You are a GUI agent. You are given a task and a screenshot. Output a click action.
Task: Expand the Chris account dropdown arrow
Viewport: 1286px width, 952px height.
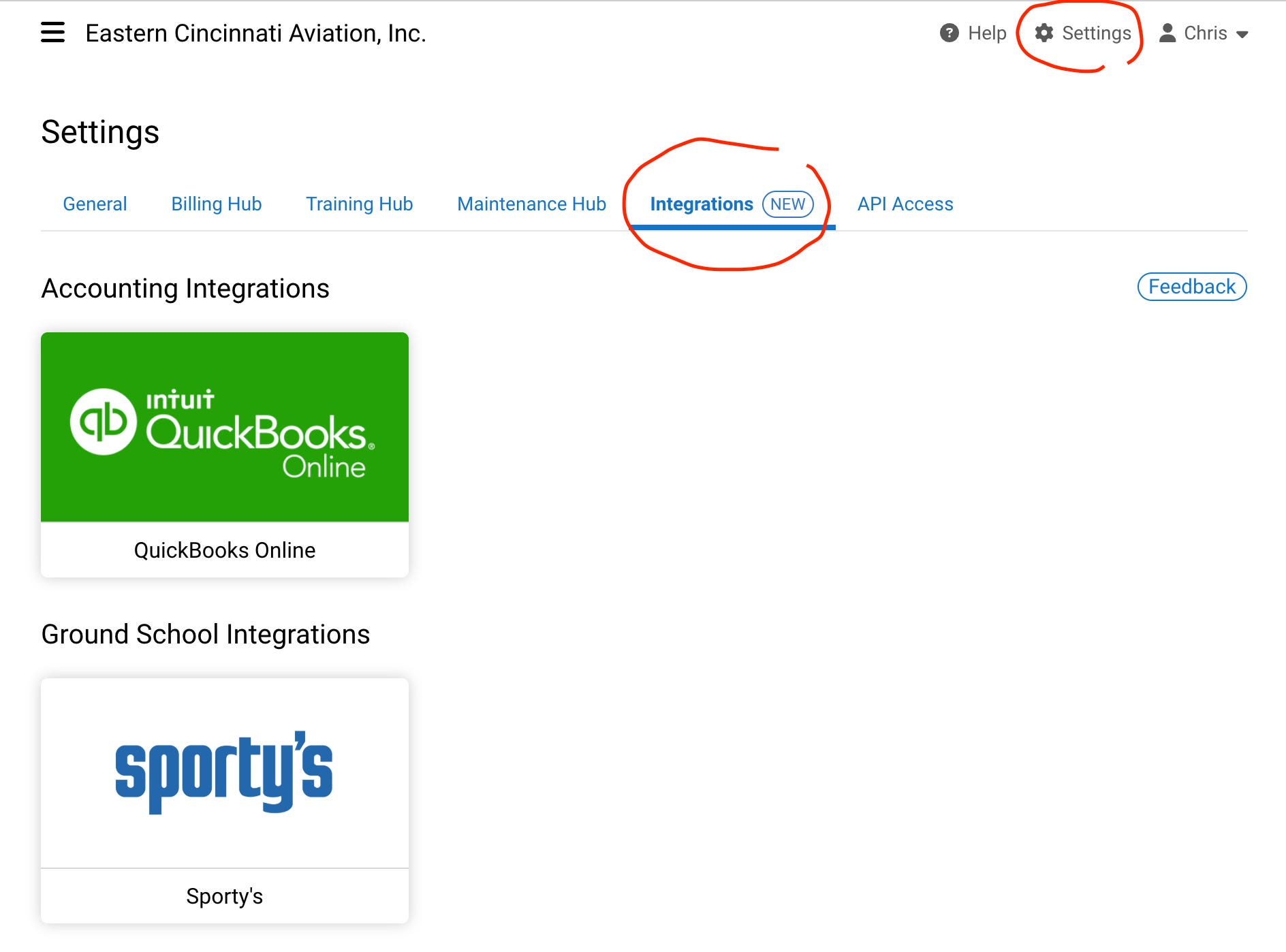(1242, 34)
